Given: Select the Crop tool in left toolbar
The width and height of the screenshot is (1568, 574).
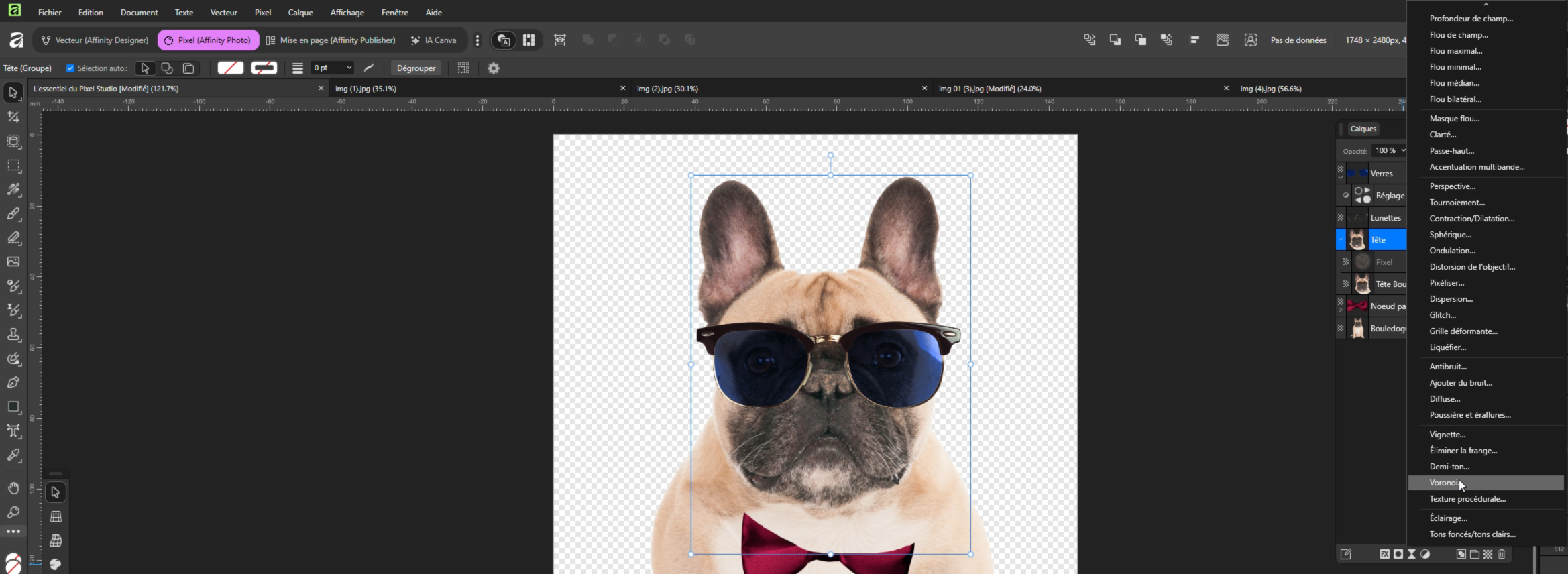Looking at the screenshot, I should 13,117.
